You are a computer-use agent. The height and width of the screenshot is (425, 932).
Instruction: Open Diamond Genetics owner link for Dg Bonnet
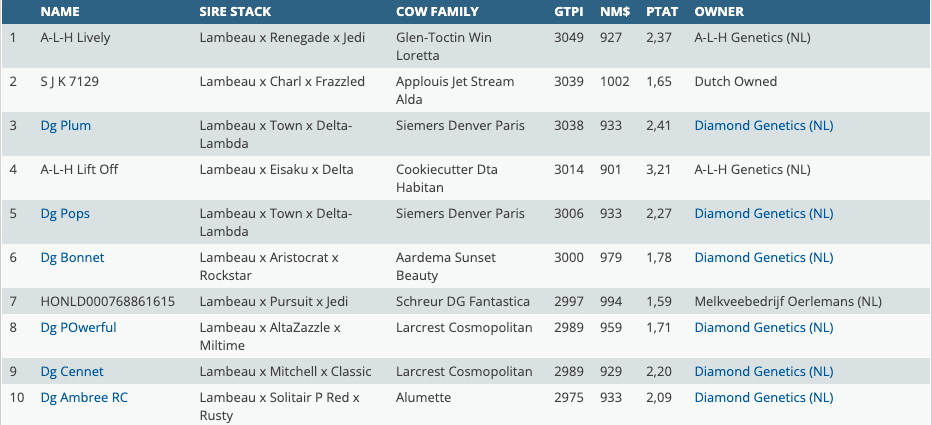click(764, 258)
